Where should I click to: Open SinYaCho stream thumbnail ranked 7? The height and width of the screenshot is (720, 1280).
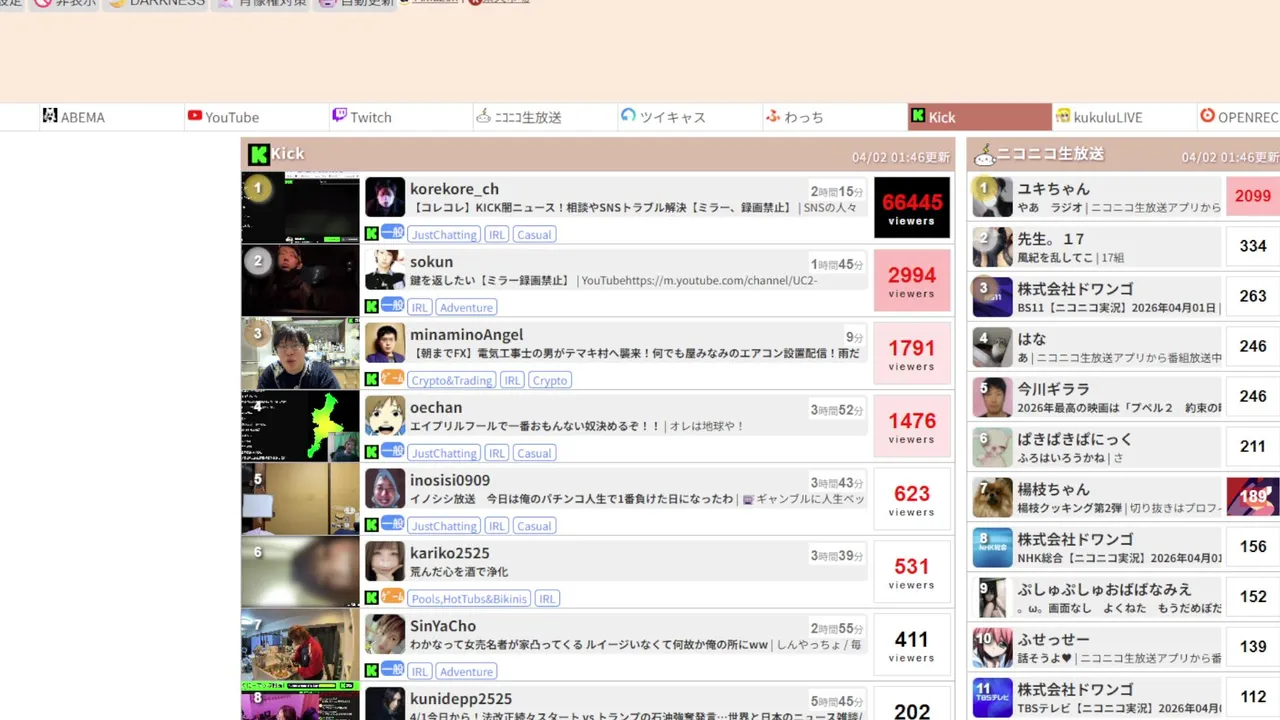300,646
